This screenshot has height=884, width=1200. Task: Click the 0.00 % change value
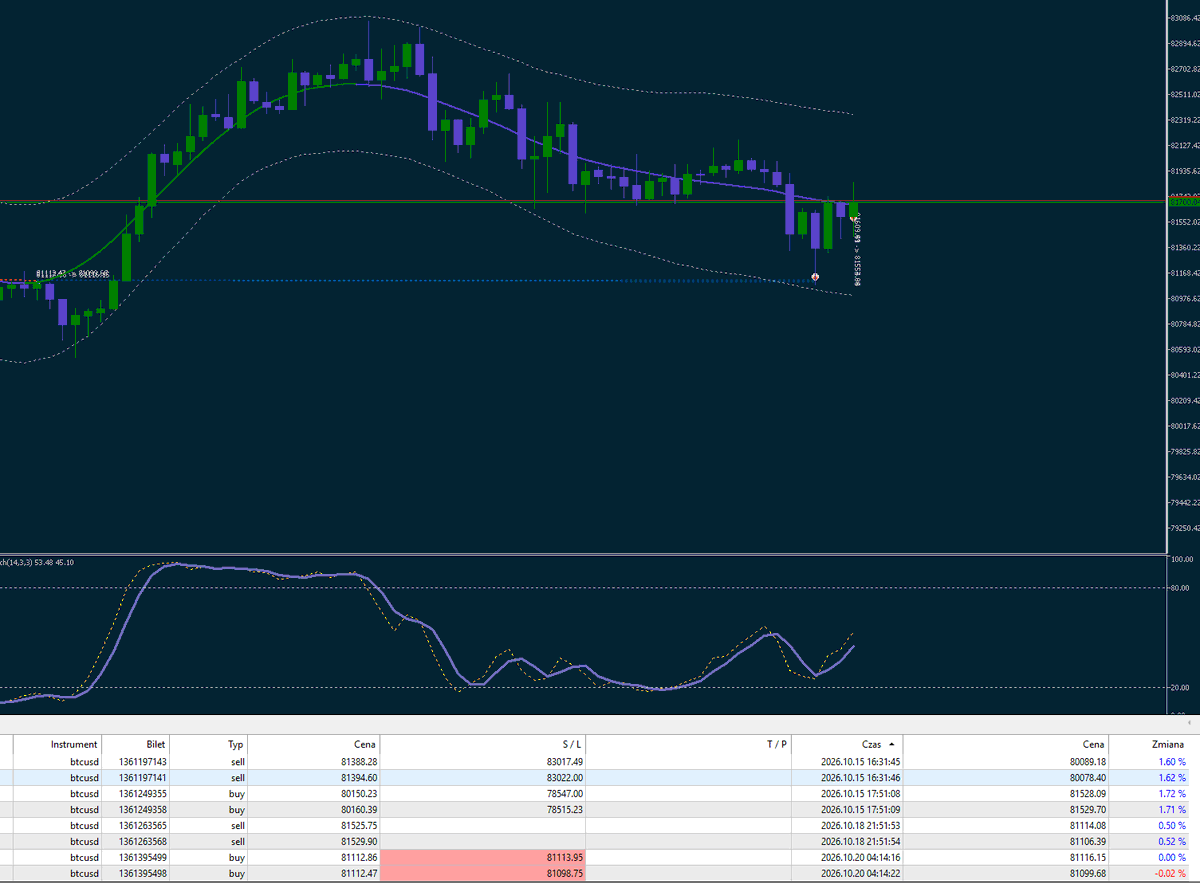(x=1172, y=857)
